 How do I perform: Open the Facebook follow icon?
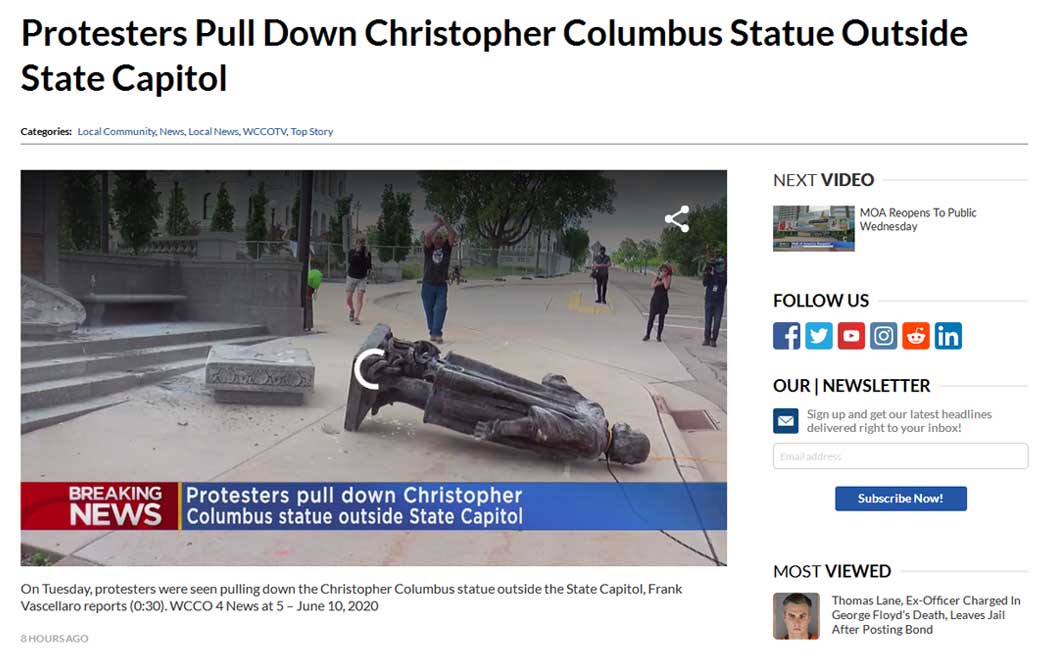(786, 335)
